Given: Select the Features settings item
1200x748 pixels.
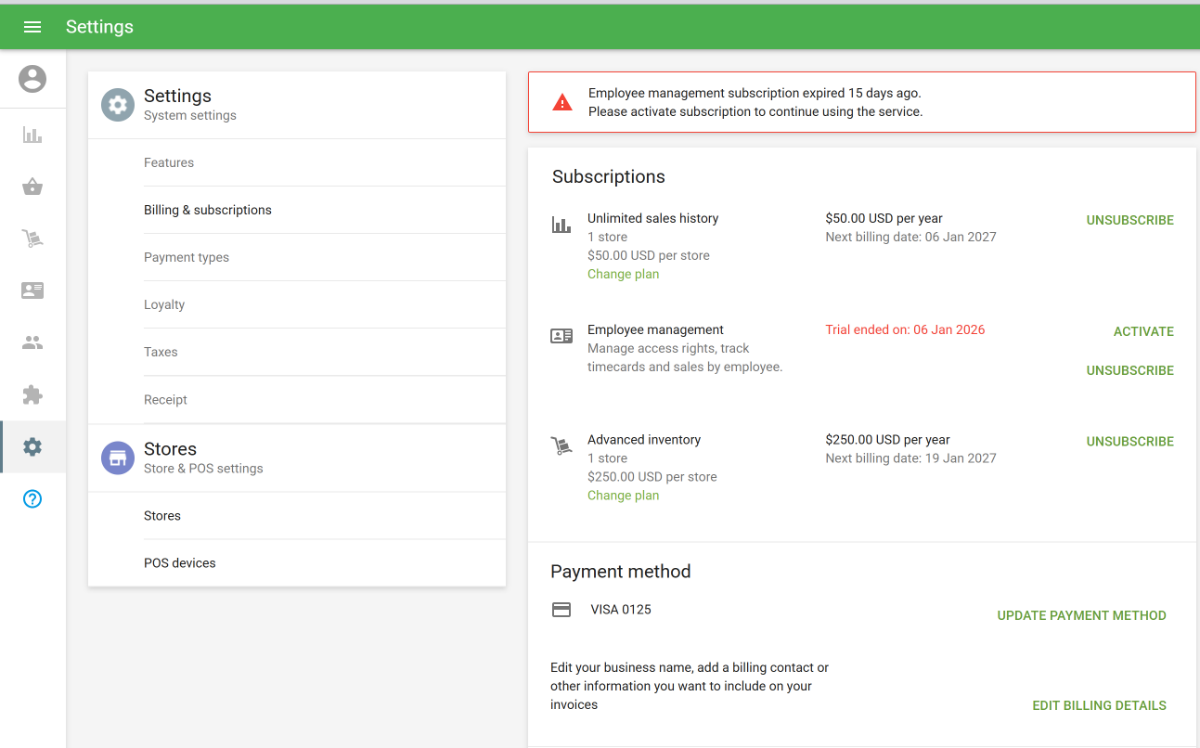Looking at the screenshot, I should (x=169, y=163).
